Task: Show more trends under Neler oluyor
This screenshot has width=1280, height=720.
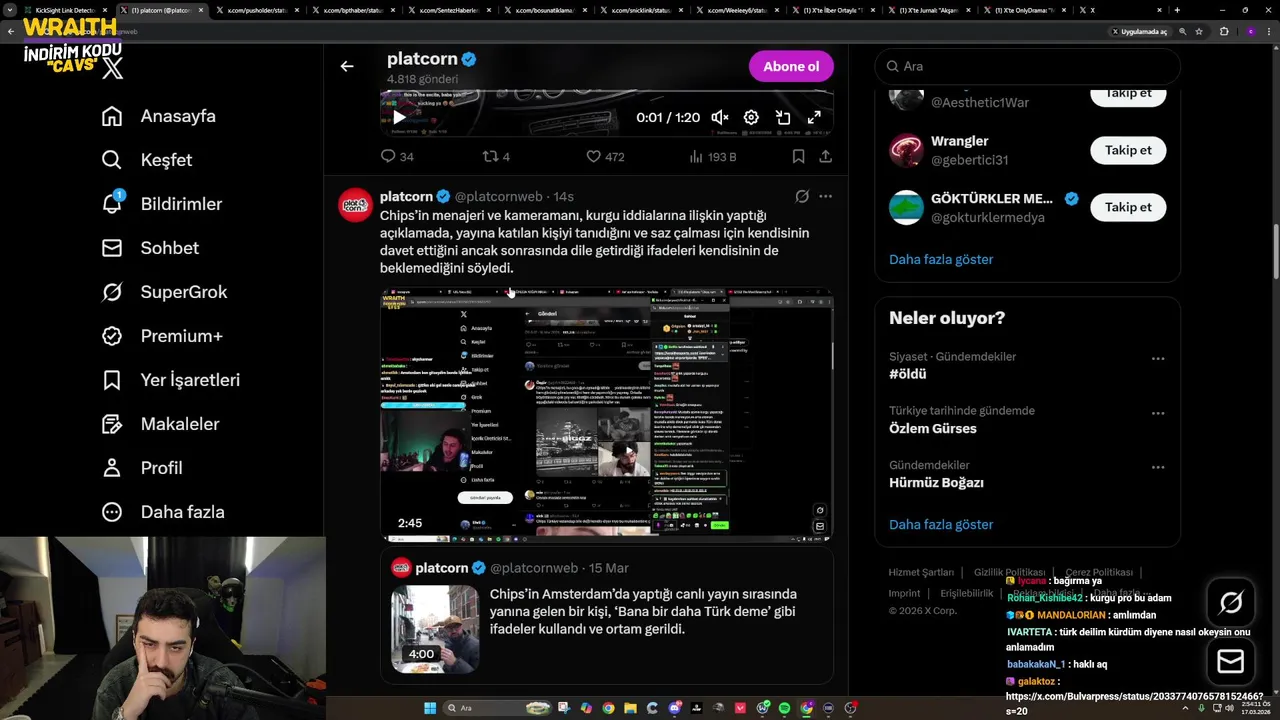Action: pos(941,524)
